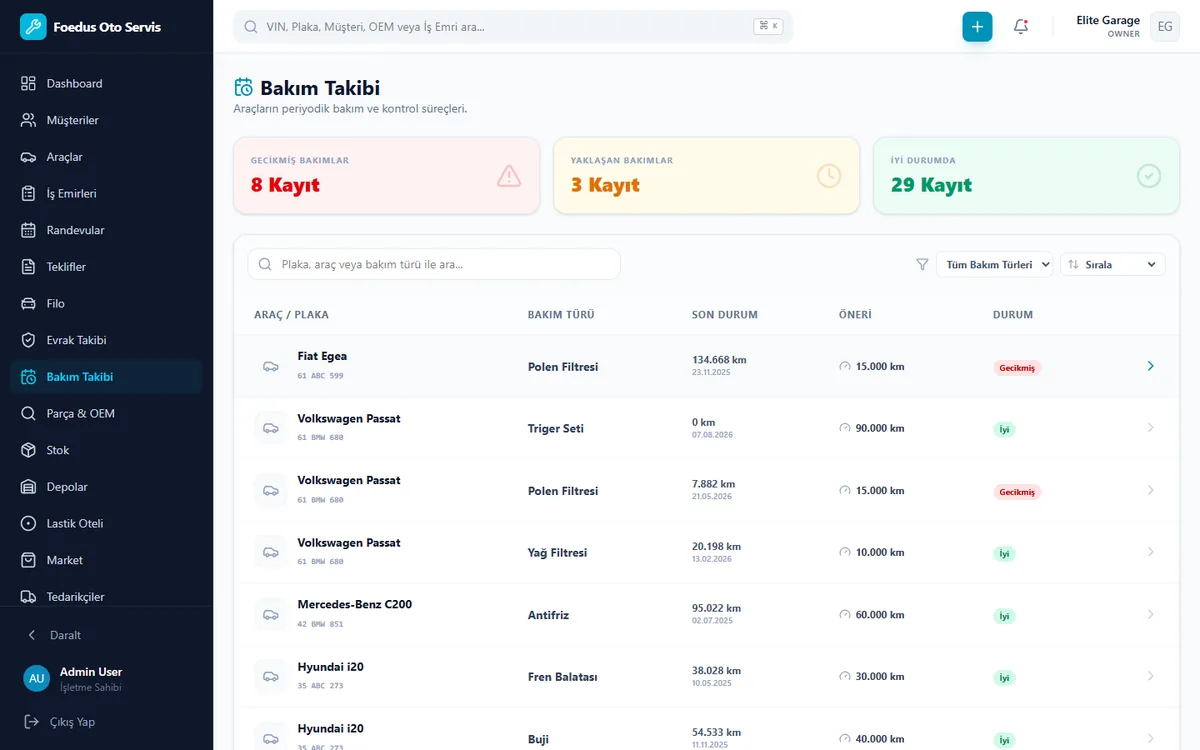The image size is (1200, 750).
Task: Open notifications bell icon
Action: tap(1021, 27)
